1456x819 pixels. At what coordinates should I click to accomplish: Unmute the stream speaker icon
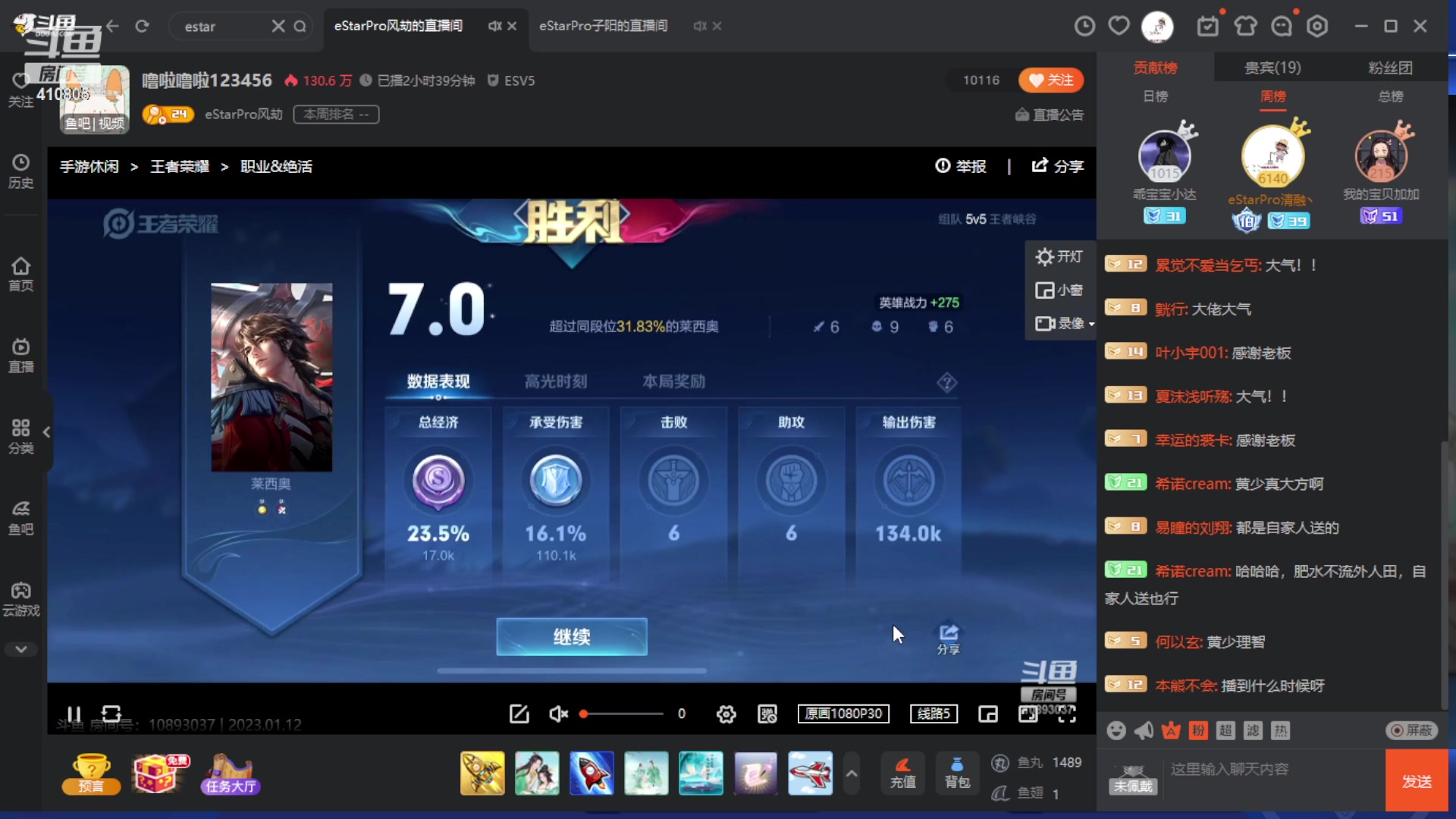[558, 714]
